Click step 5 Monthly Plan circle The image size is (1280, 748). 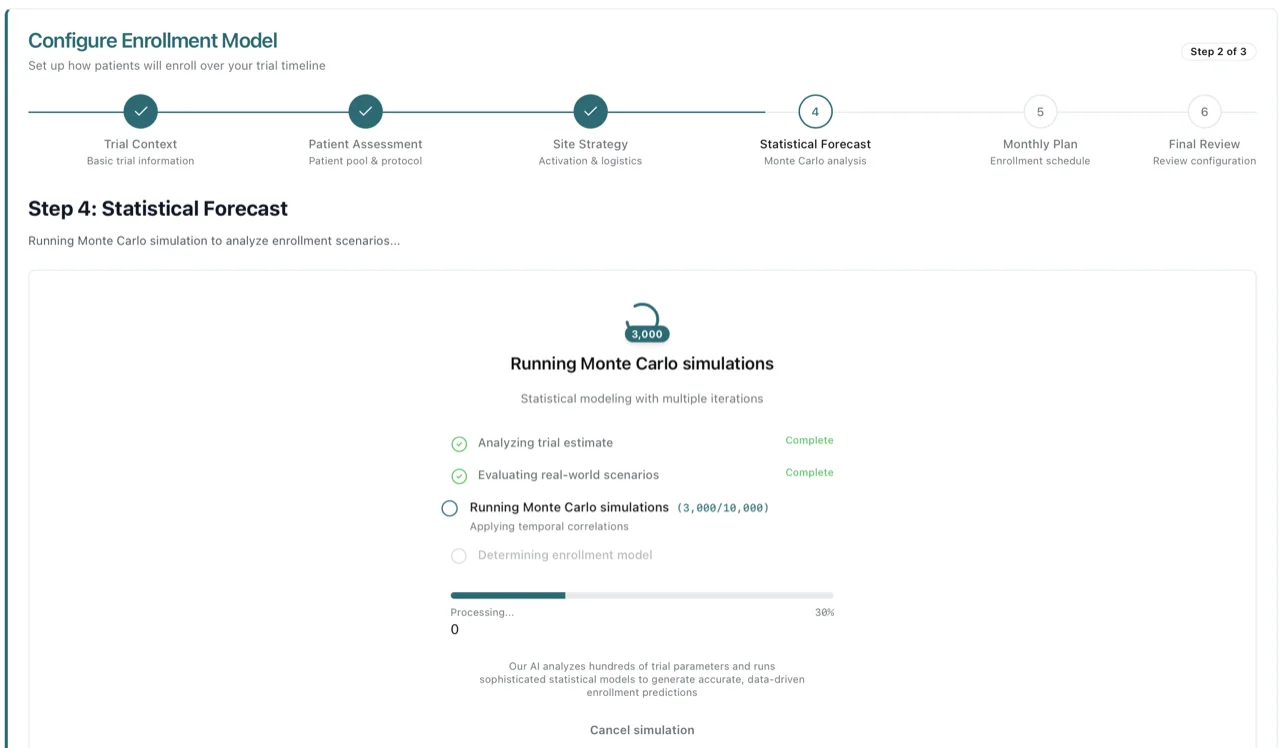[1040, 111]
